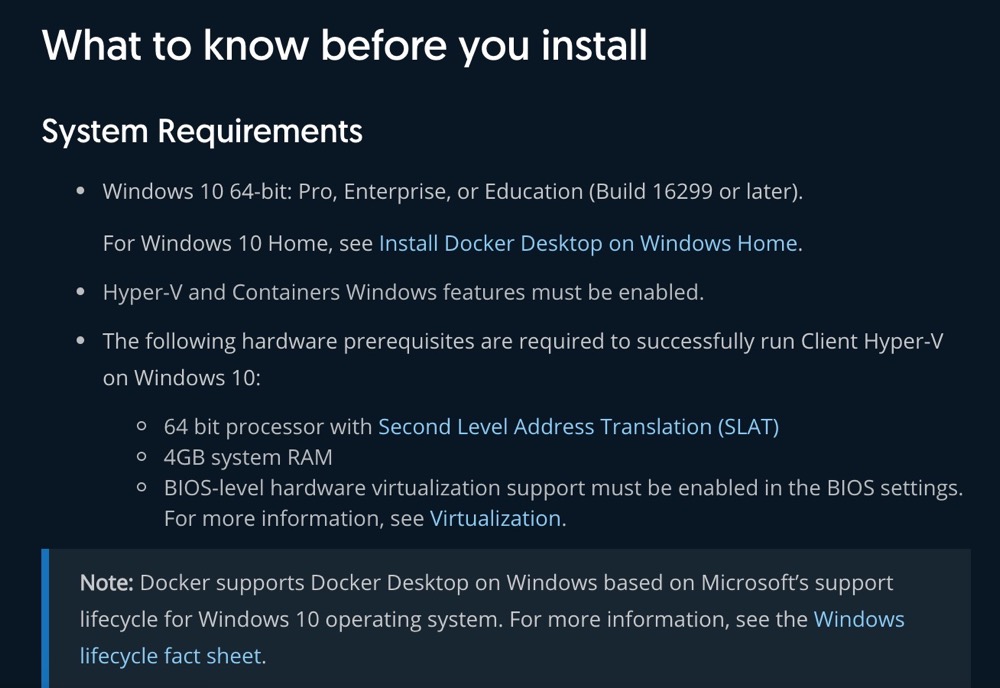This screenshot has height=688, width=1000.
Task: Click the bold "Note:" label
Action: pyautogui.click(x=106, y=583)
